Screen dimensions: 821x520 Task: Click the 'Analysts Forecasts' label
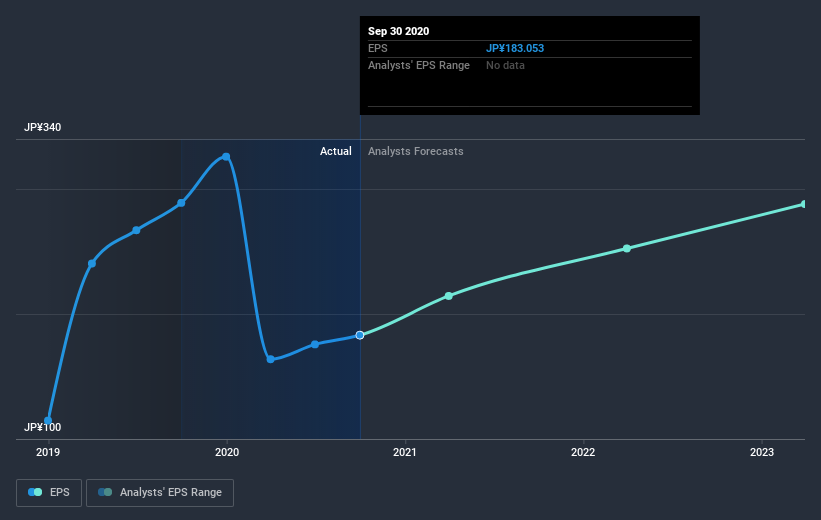(416, 151)
